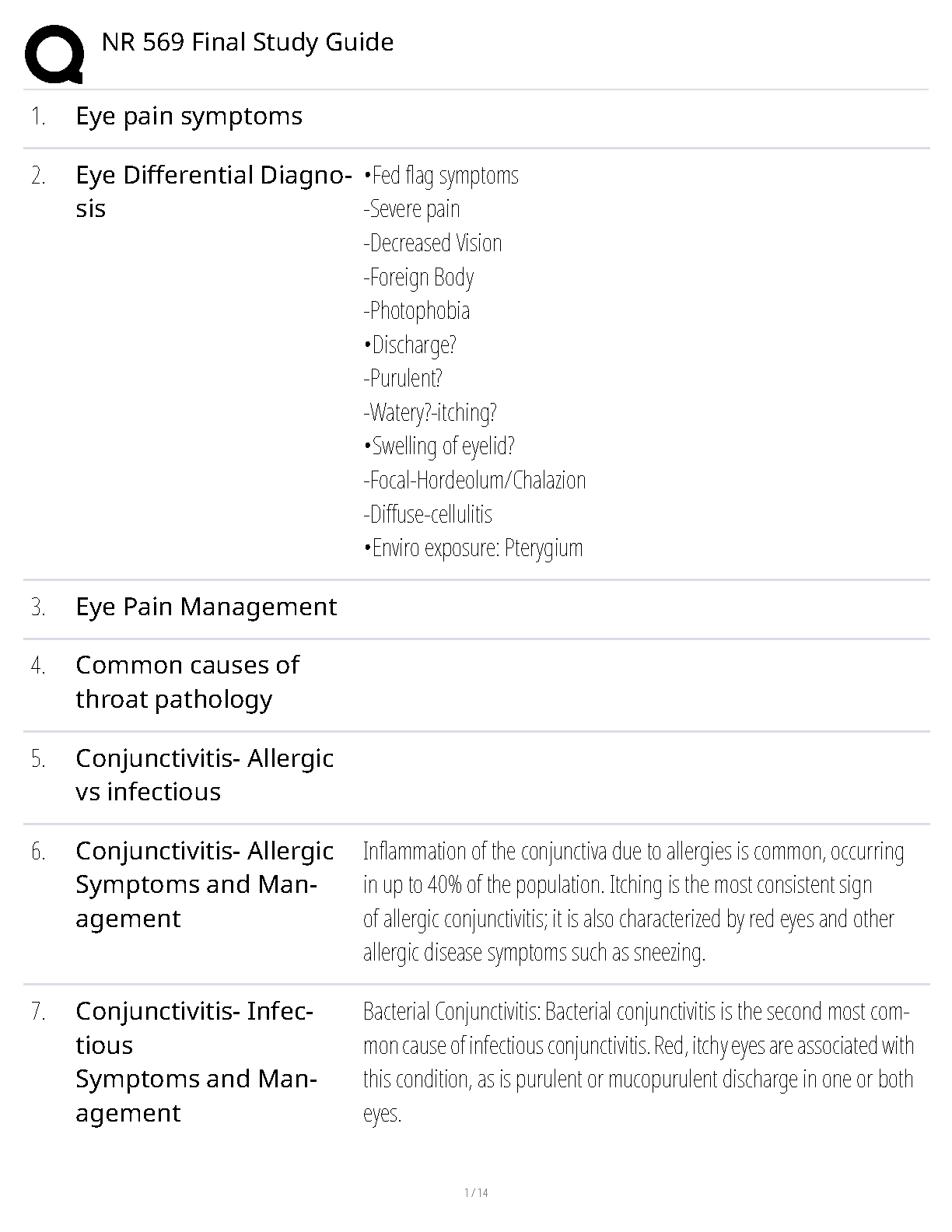Click the Photophobia line
952x1232 pixels.
tap(416, 311)
